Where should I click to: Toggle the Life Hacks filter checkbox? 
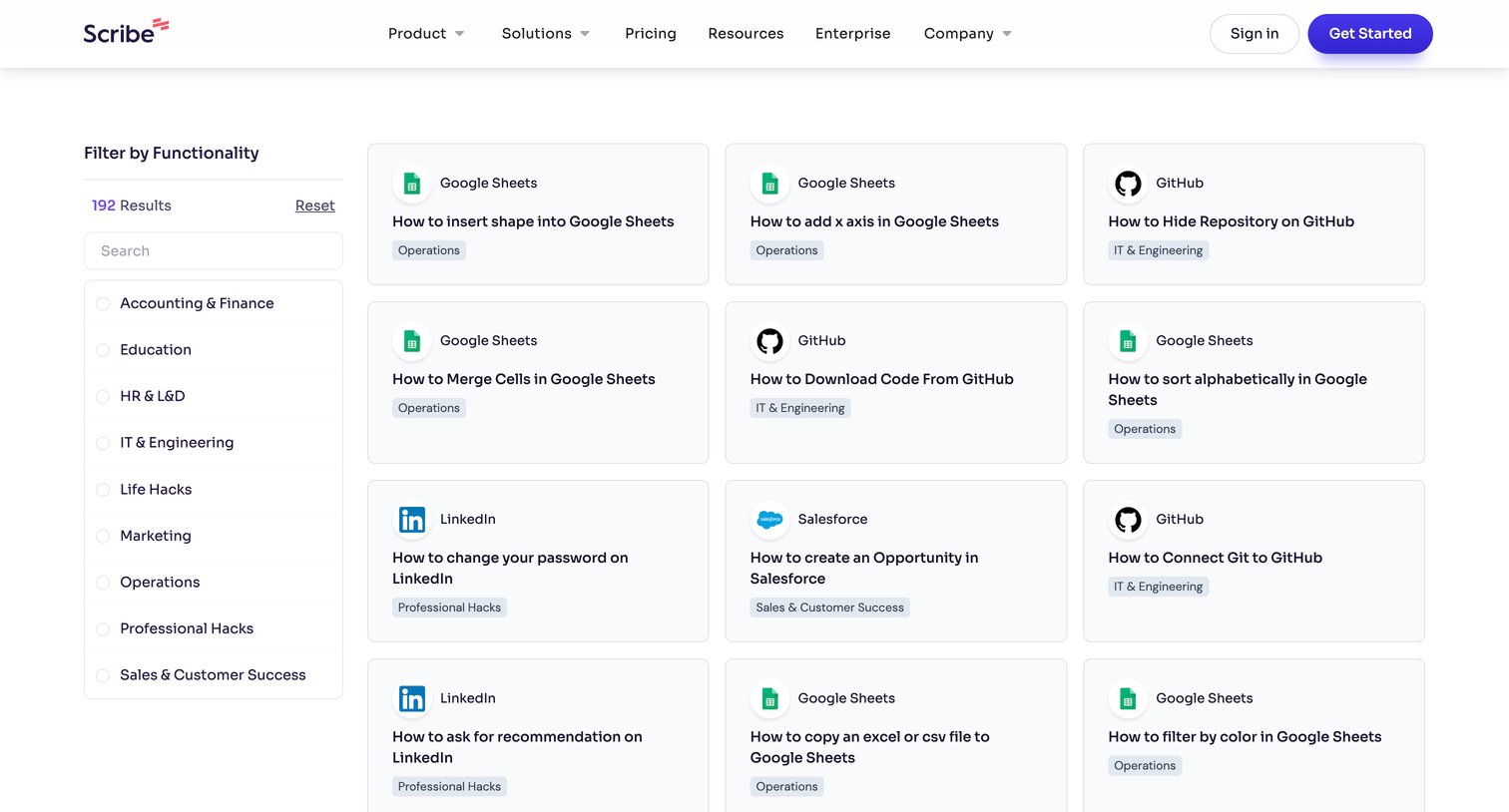click(x=103, y=490)
